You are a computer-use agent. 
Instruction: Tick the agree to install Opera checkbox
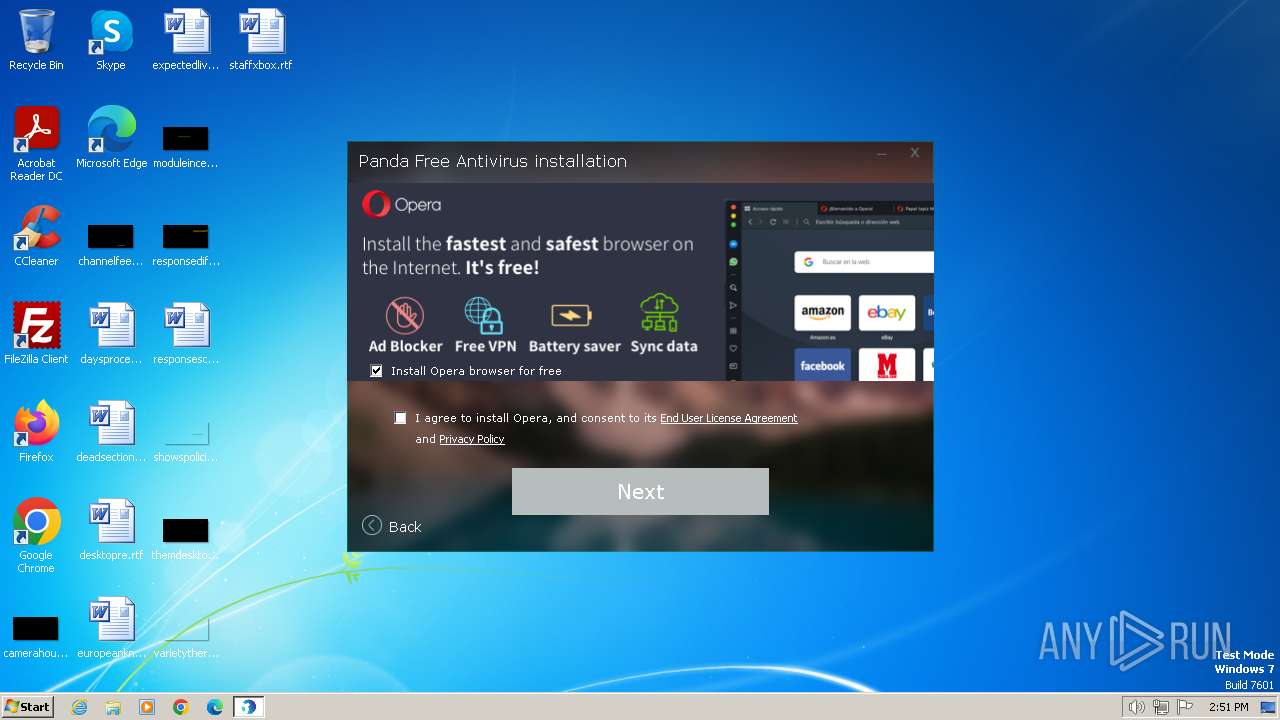(x=401, y=418)
